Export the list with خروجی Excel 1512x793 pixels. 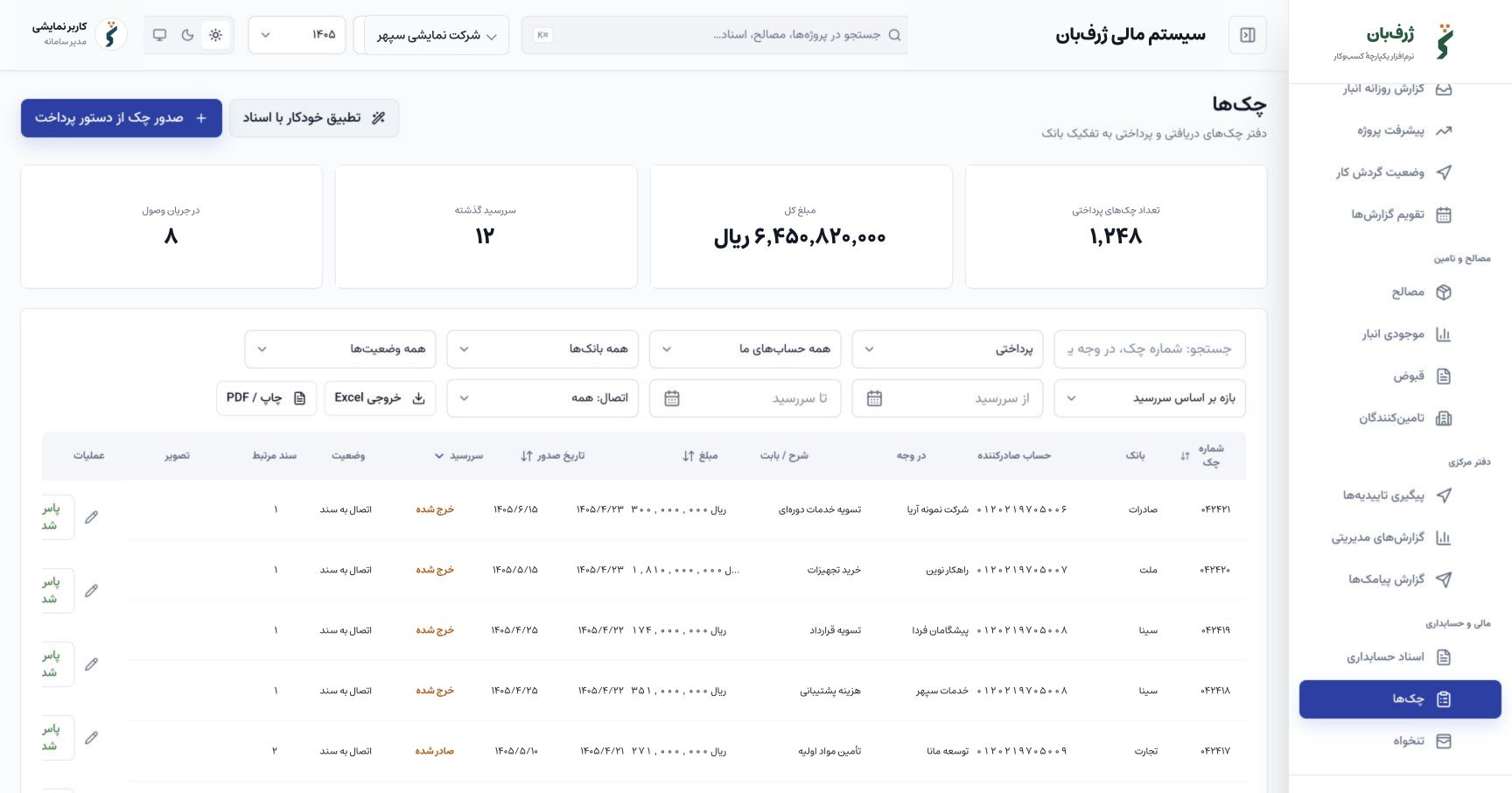380,398
